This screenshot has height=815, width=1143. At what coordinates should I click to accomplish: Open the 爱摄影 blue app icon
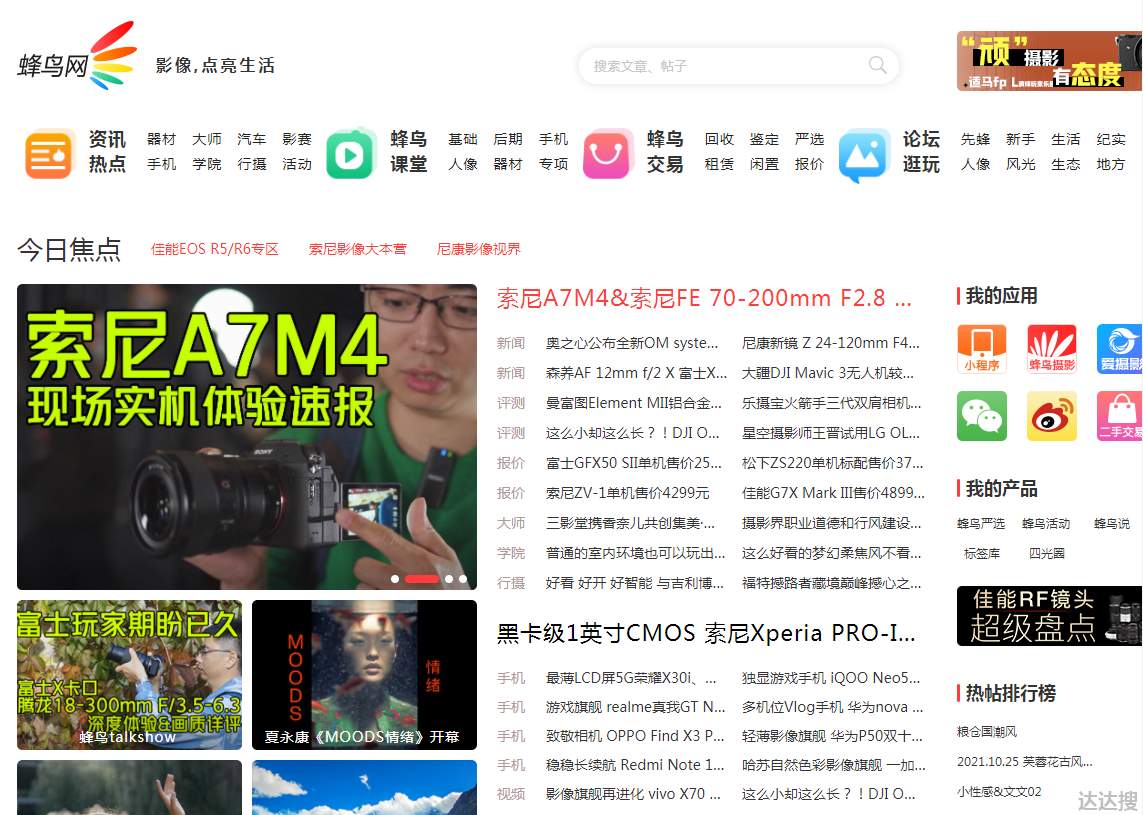[x=1120, y=349]
